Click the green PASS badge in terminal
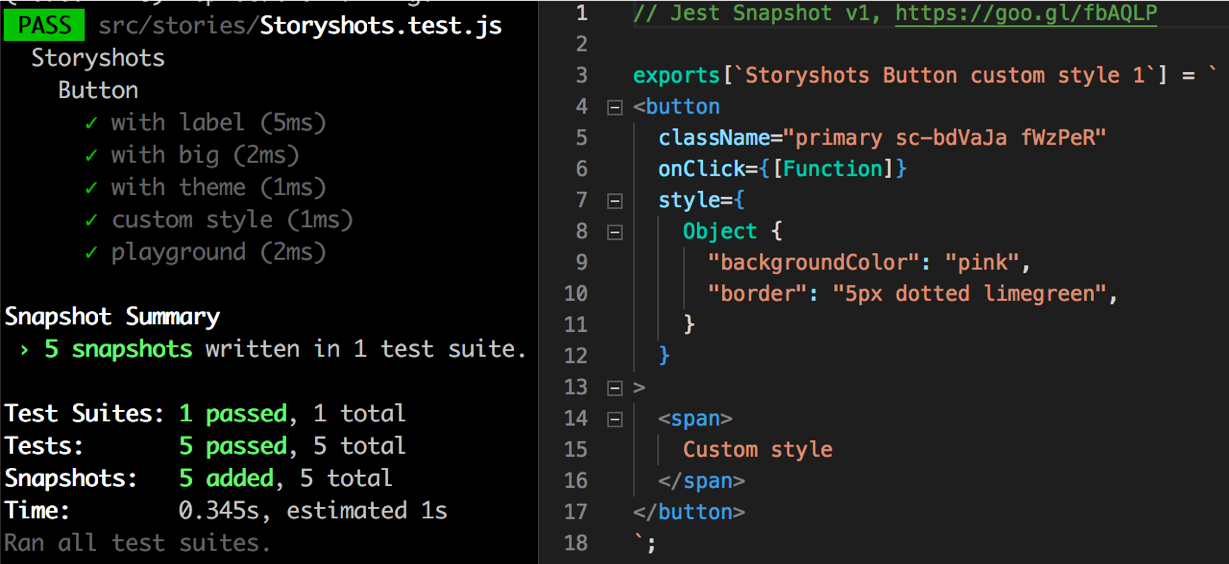The image size is (1229, 564). (x=44, y=24)
